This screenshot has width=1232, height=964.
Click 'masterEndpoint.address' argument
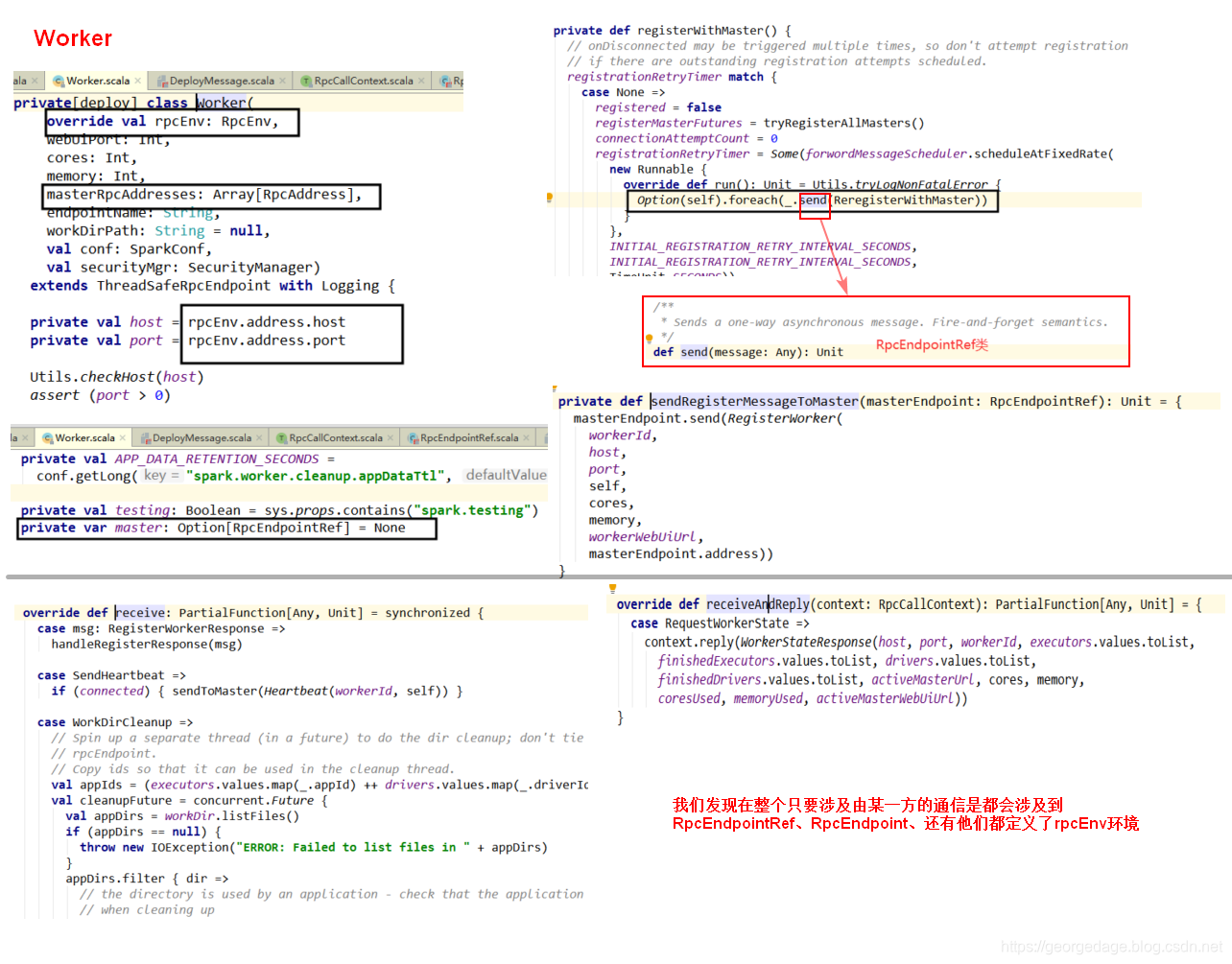click(x=673, y=554)
